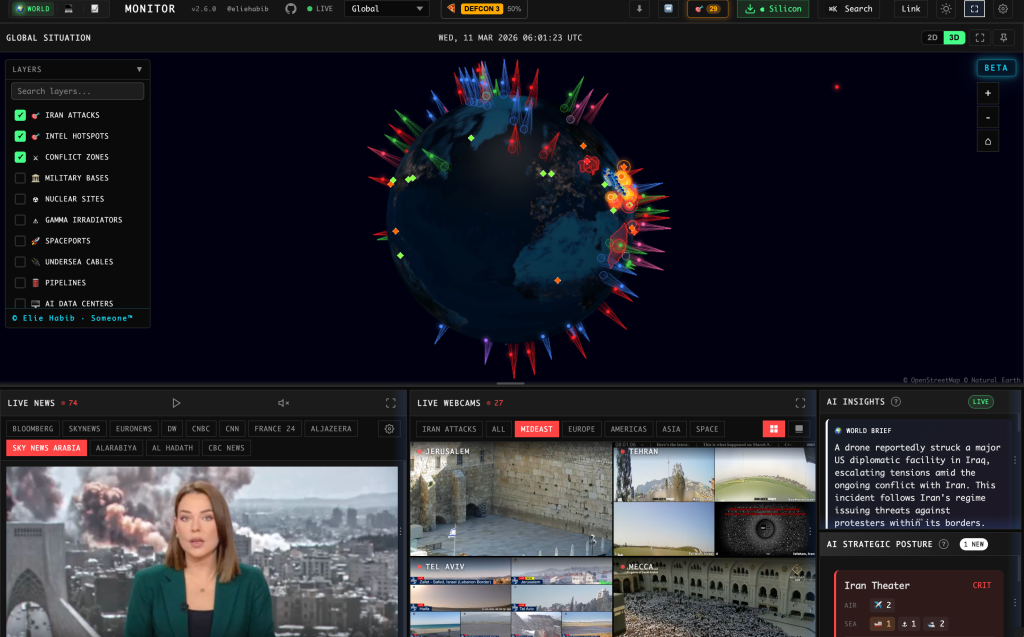Click the Silicon link in the top bar
The width and height of the screenshot is (1024, 637).
[x=772, y=9]
